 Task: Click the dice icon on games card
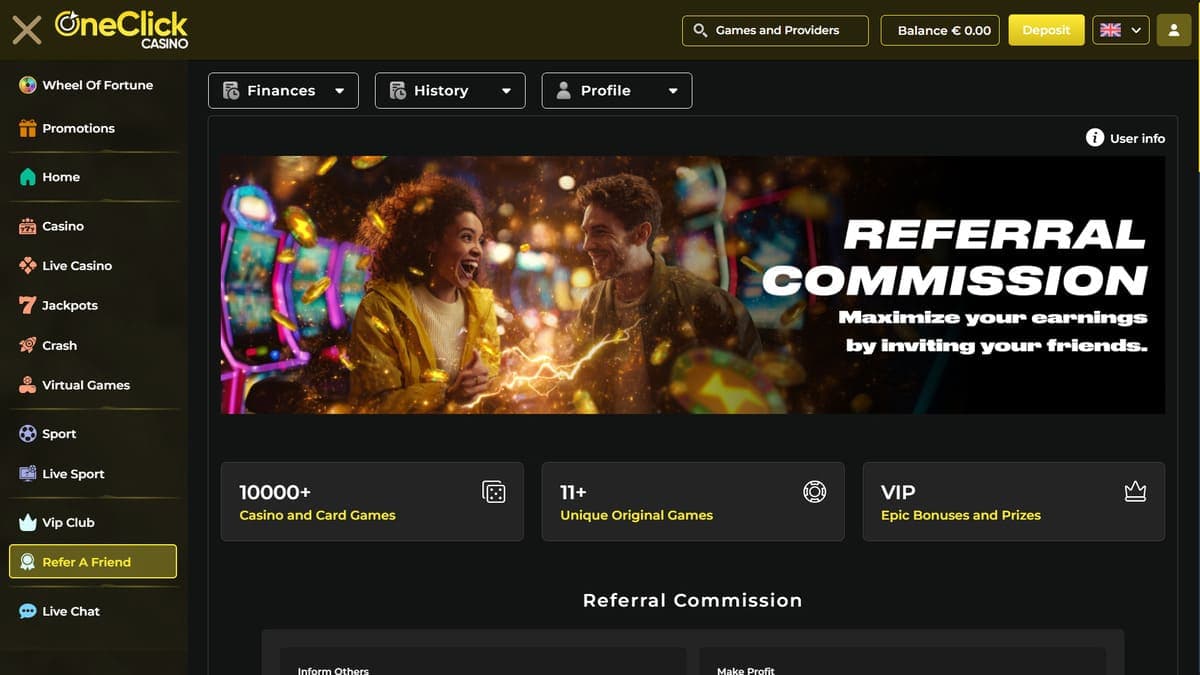[x=494, y=492]
